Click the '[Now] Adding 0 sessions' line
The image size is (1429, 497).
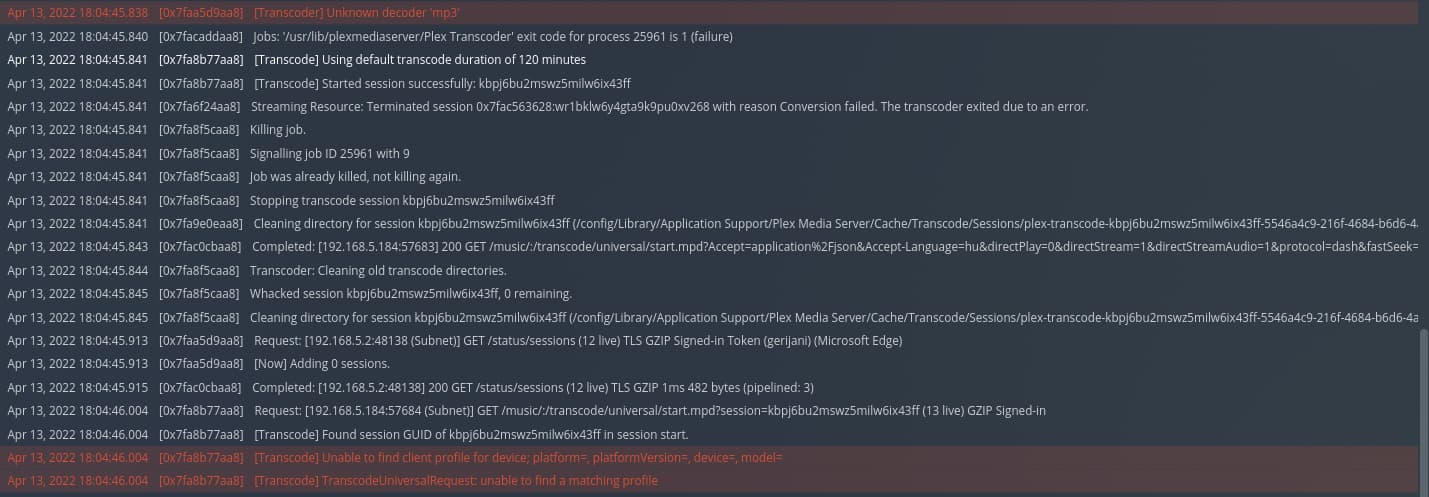coord(709,364)
